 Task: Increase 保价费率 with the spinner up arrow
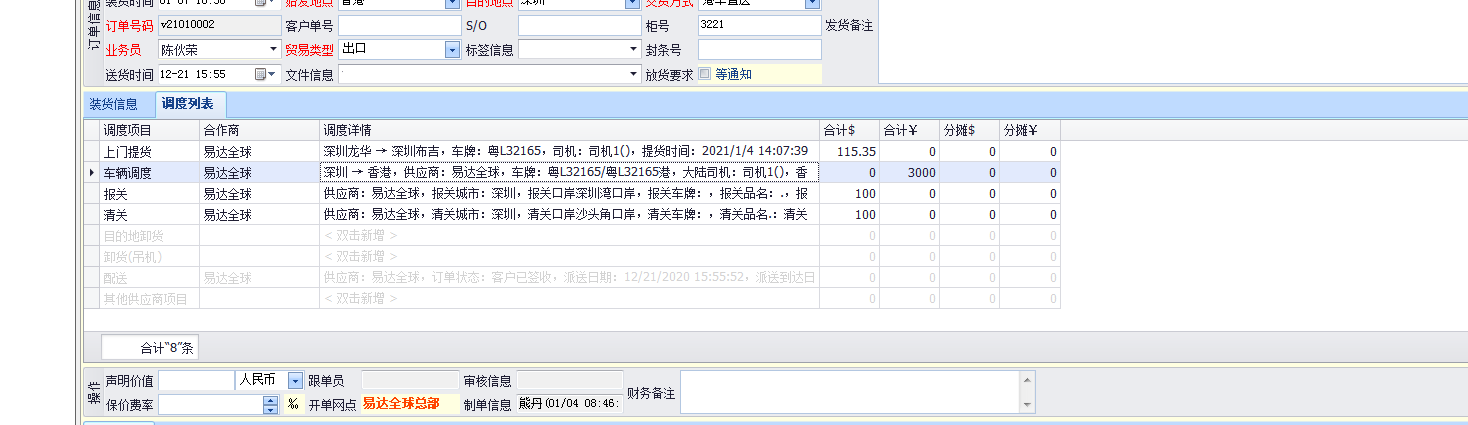point(270,400)
